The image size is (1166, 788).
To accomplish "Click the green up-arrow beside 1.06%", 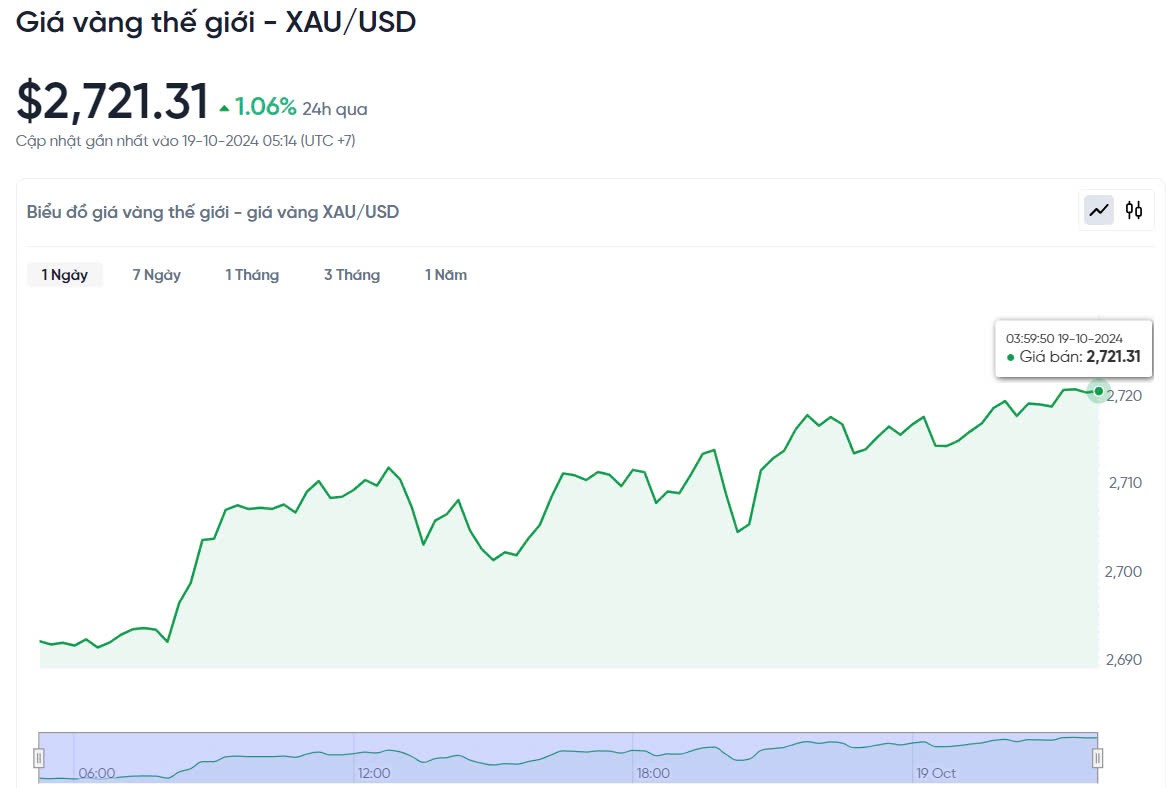I will click(224, 107).
